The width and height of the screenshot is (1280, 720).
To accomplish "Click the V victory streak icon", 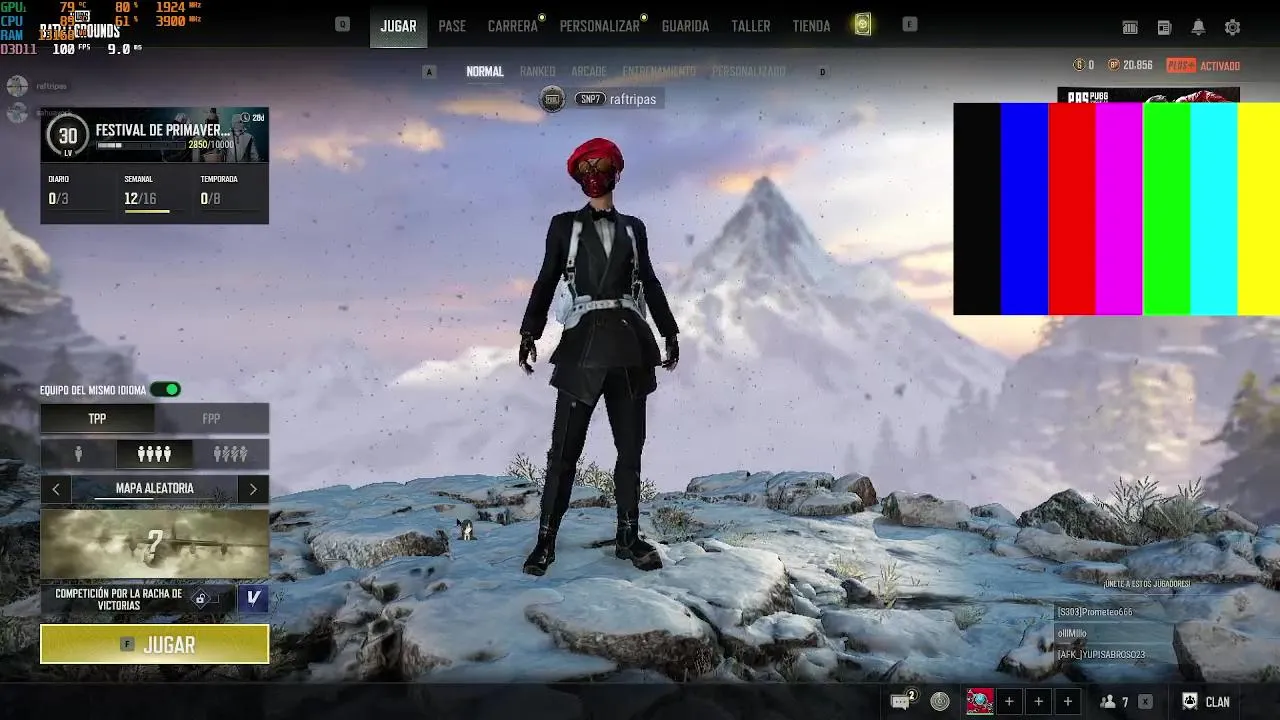I will 253,598.
